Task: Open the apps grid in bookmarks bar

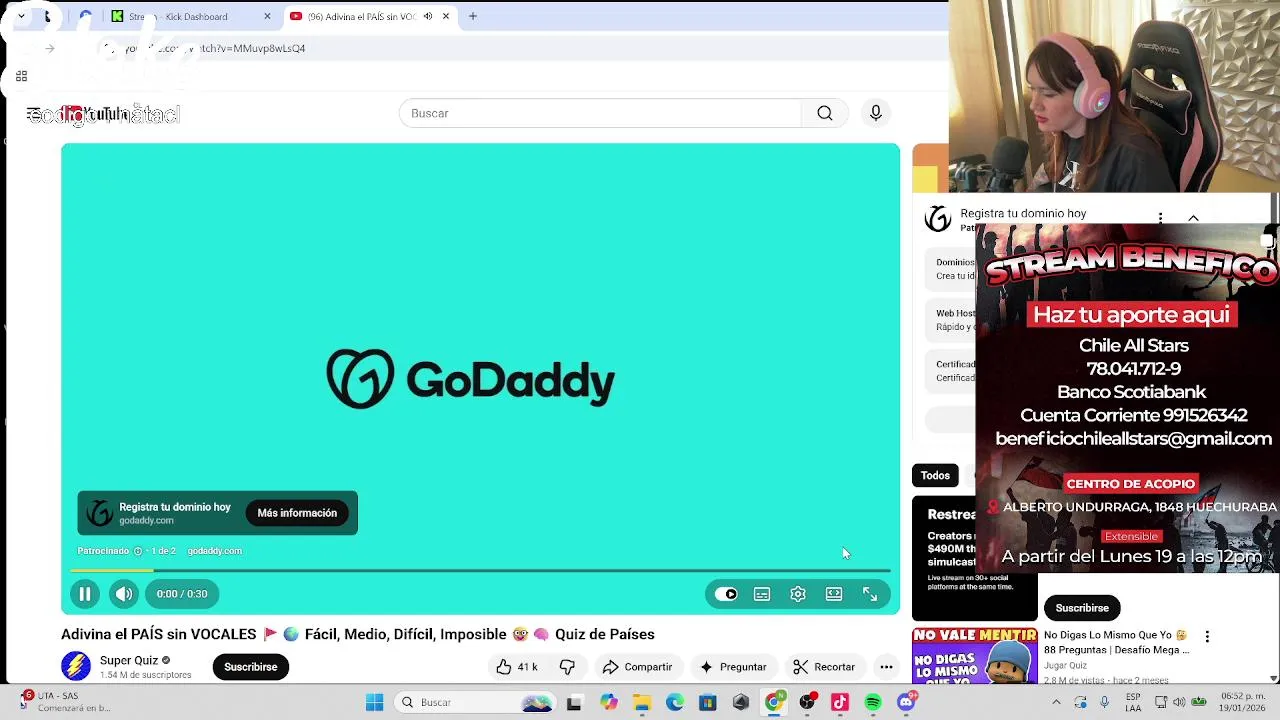Action: [21, 76]
